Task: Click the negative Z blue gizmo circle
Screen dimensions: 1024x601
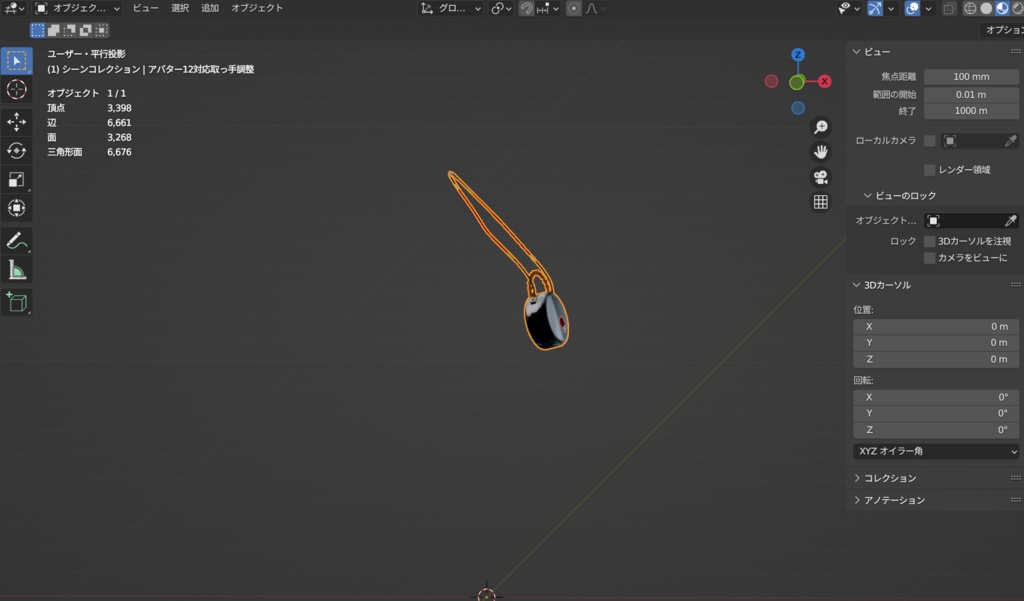Action: (x=797, y=108)
